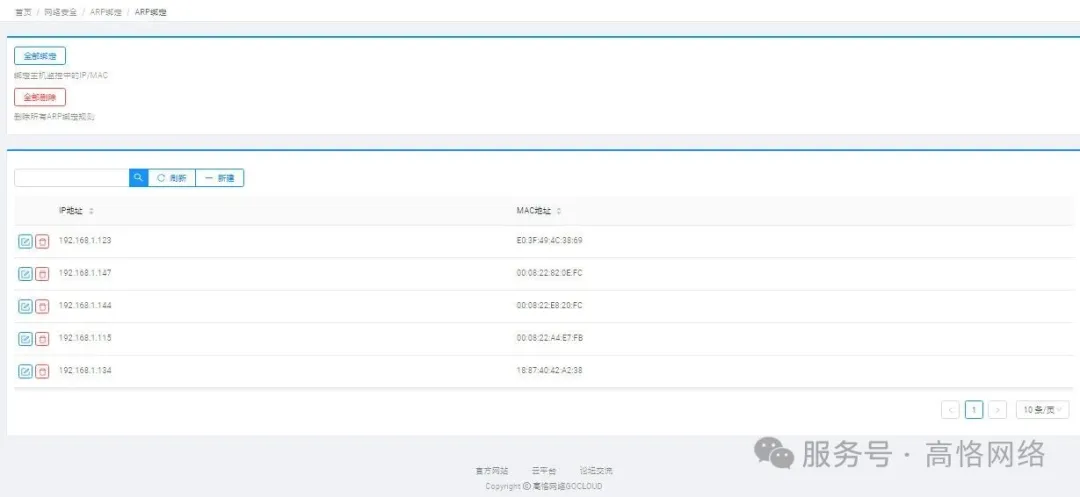This screenshot has height=497, width=1080.
Task: Select the IP cell 192.168.1.147
Action: tap(85, 273)
